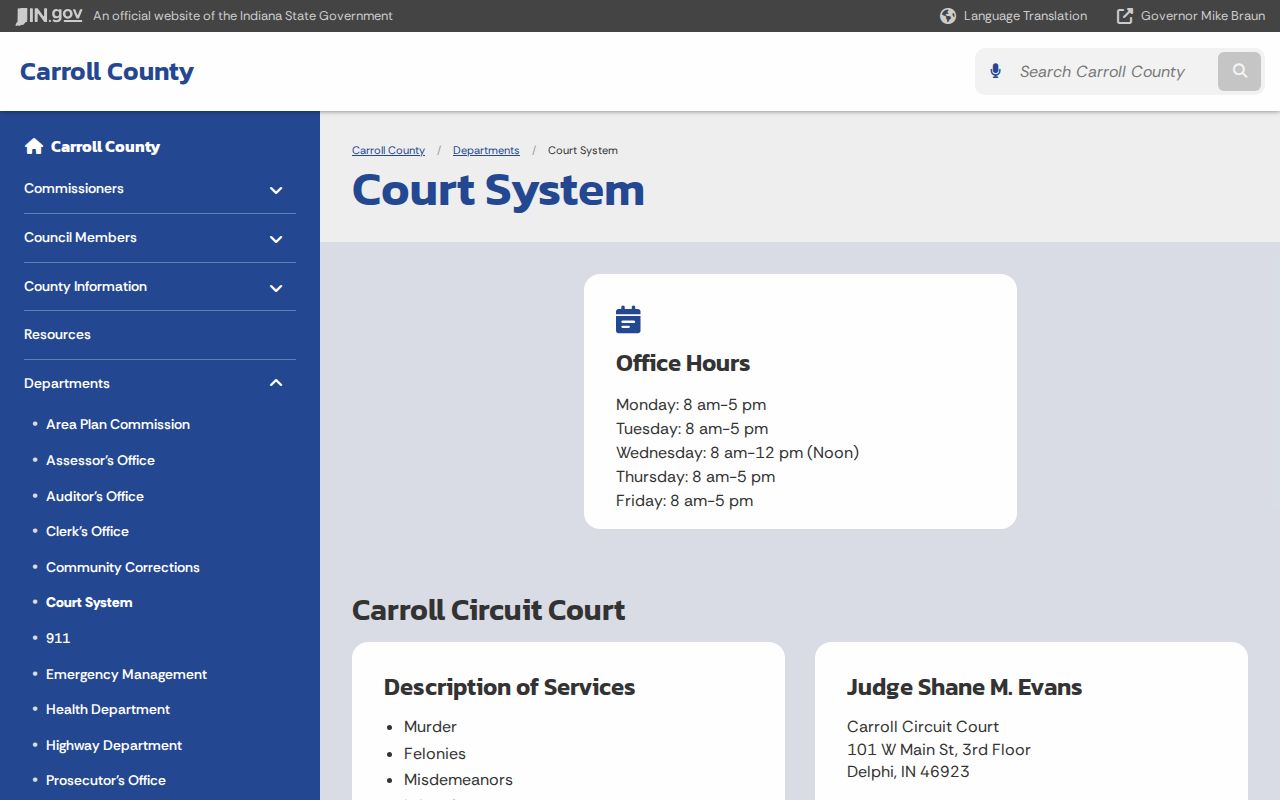
Task: Click the Departments breadcrumb link
Action: tap(486, 150)
